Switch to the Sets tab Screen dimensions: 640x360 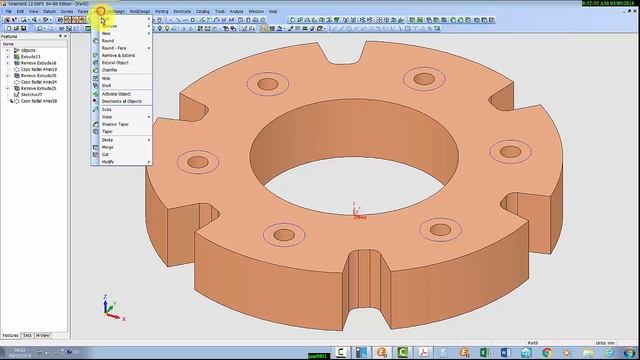coord(27,336)
